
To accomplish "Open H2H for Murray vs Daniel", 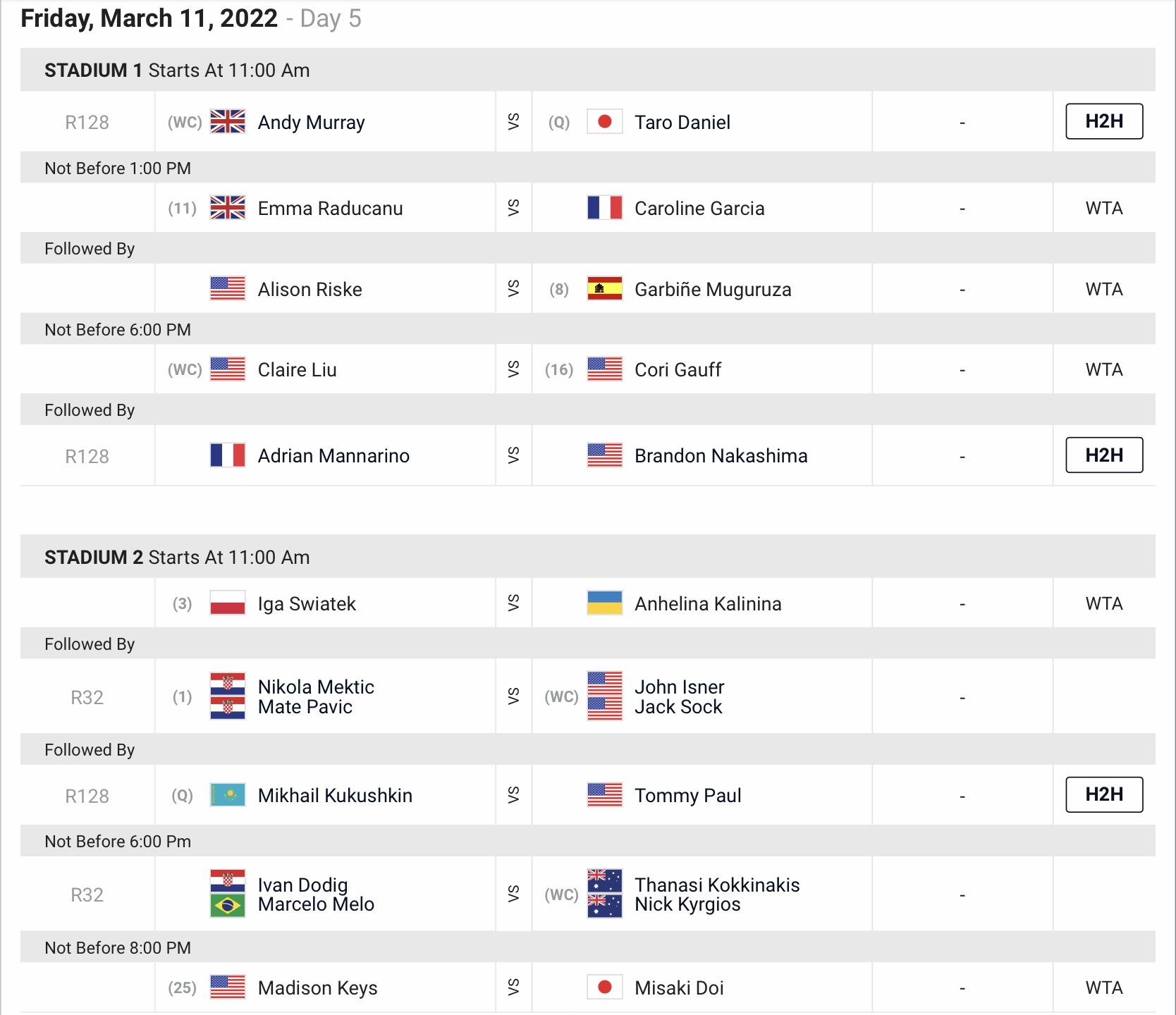I will pos(1104,121).
